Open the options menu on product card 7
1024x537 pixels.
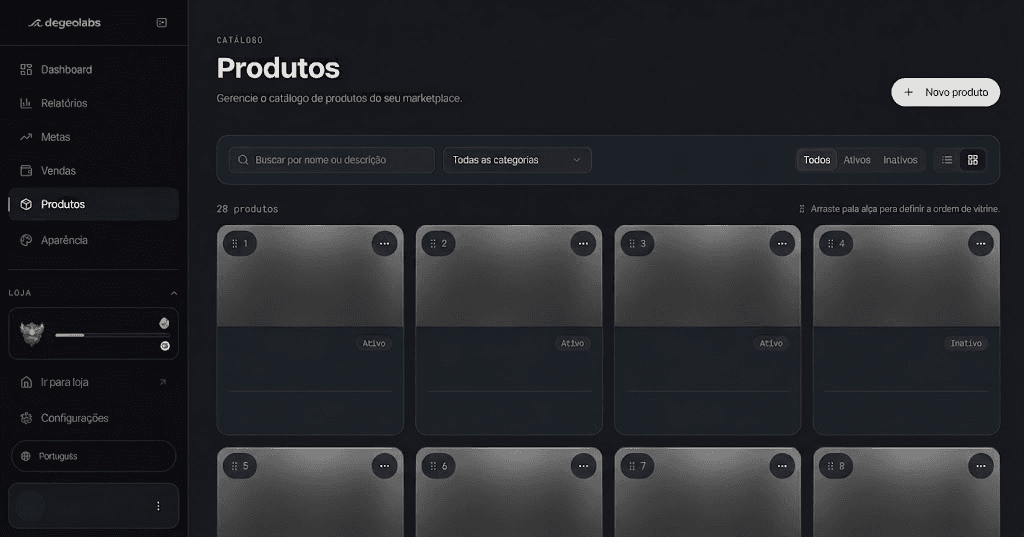pyautogui.click(x=782, y=466)
